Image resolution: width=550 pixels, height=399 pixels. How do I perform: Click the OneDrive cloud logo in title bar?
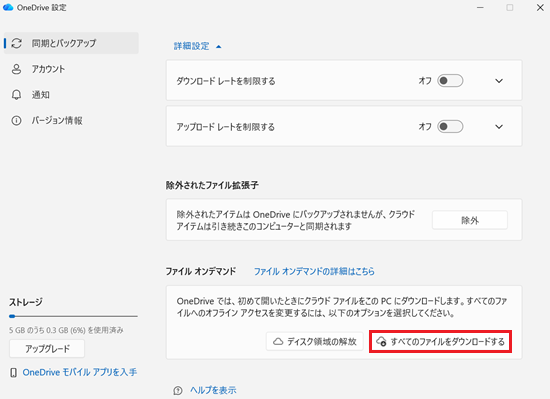coord(8,7)
